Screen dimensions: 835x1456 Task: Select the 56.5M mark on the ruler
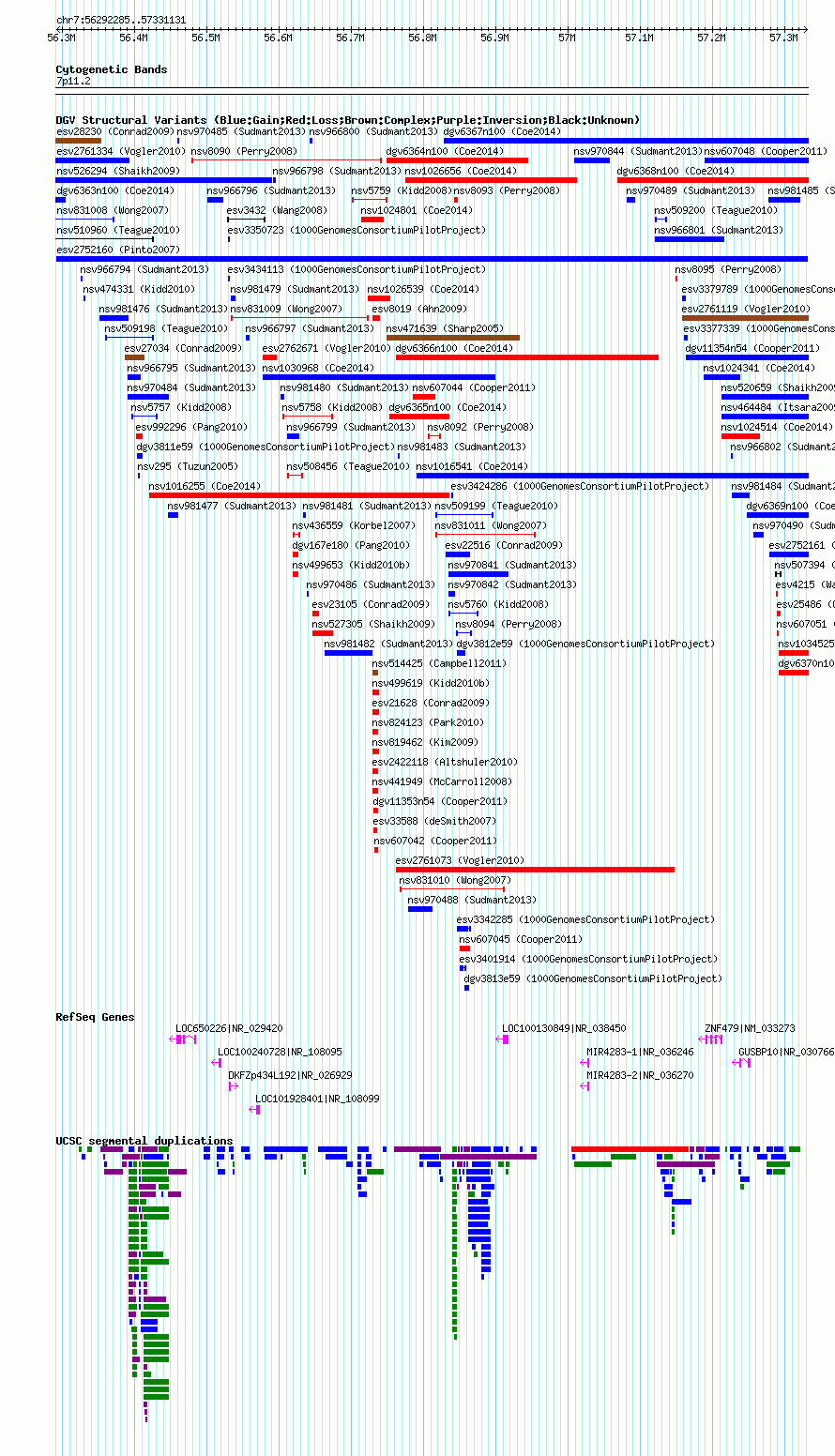coord(205,38)
